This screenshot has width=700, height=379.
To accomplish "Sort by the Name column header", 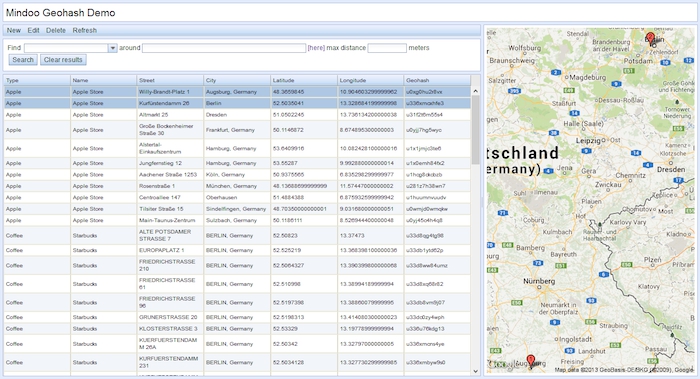I will pyautogui.click(x=103, y=80).
